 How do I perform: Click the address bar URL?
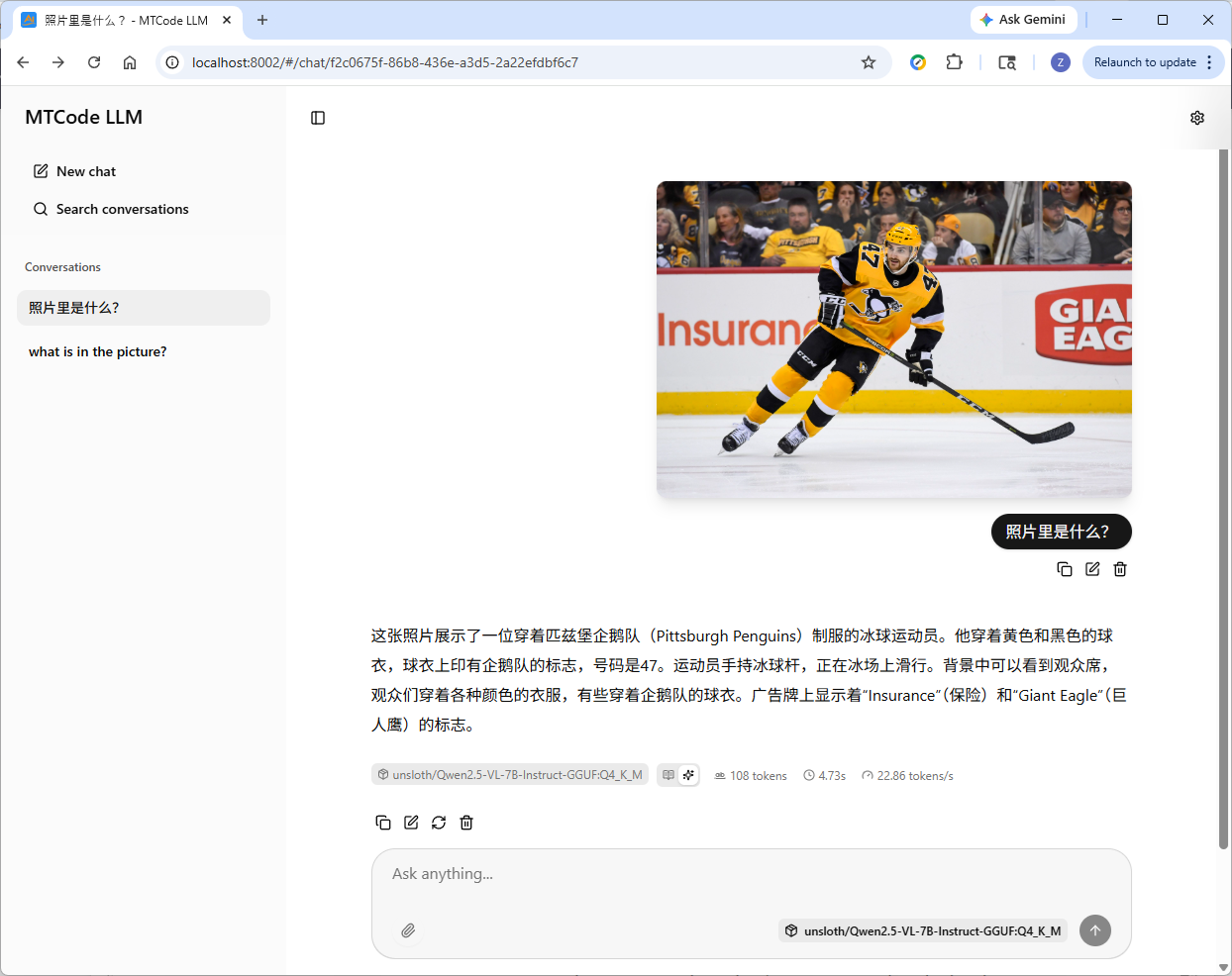point(385,62)
